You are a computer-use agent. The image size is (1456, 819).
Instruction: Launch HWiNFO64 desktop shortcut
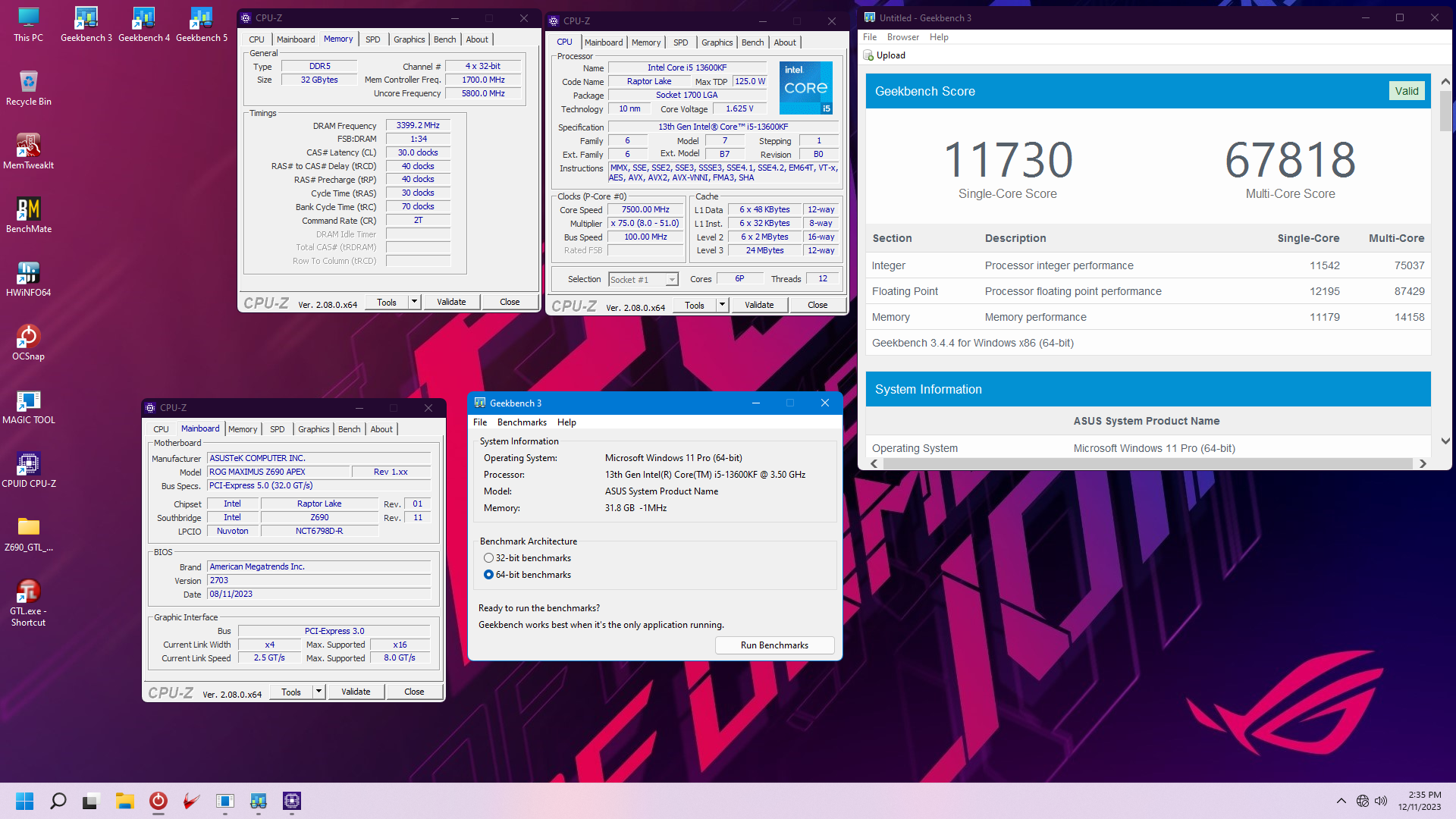[x=28, y=278]
